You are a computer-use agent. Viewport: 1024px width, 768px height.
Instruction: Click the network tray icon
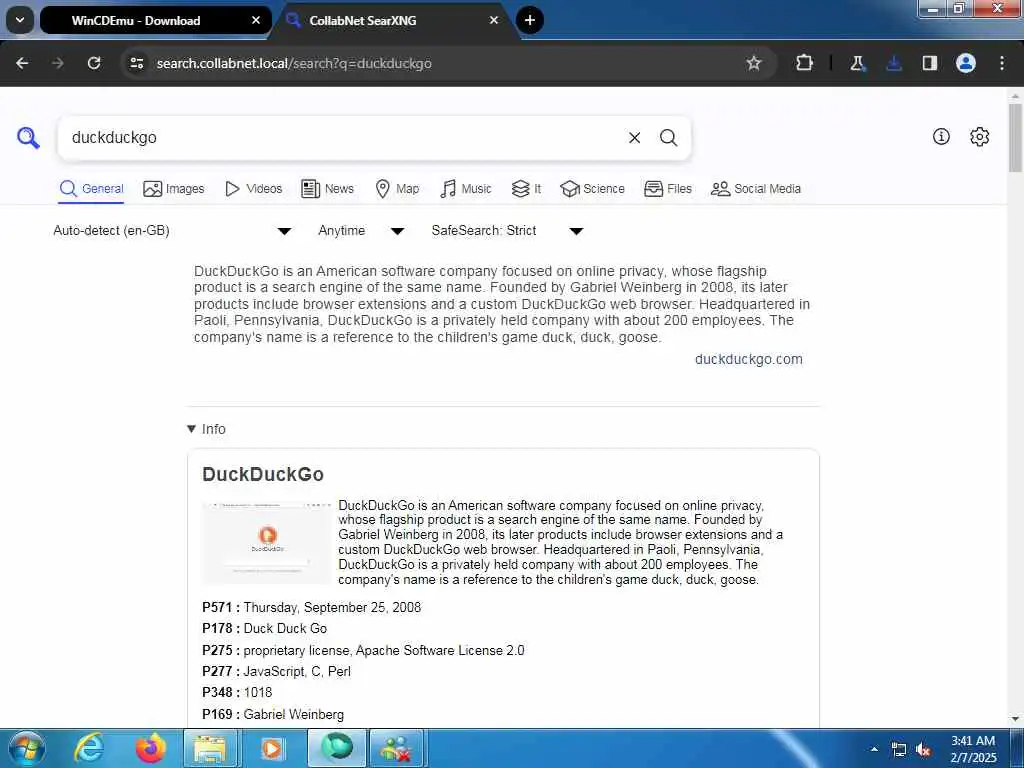coord(899,750)
